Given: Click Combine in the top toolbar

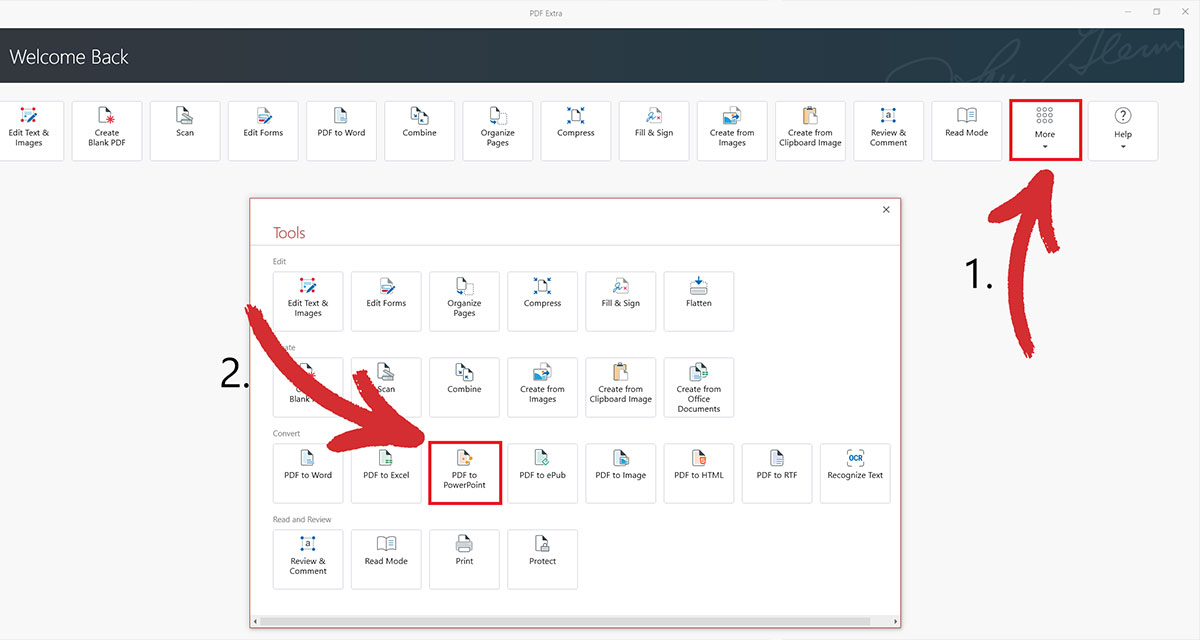Looking at the screenshot, I should click(x=419, y=130).
